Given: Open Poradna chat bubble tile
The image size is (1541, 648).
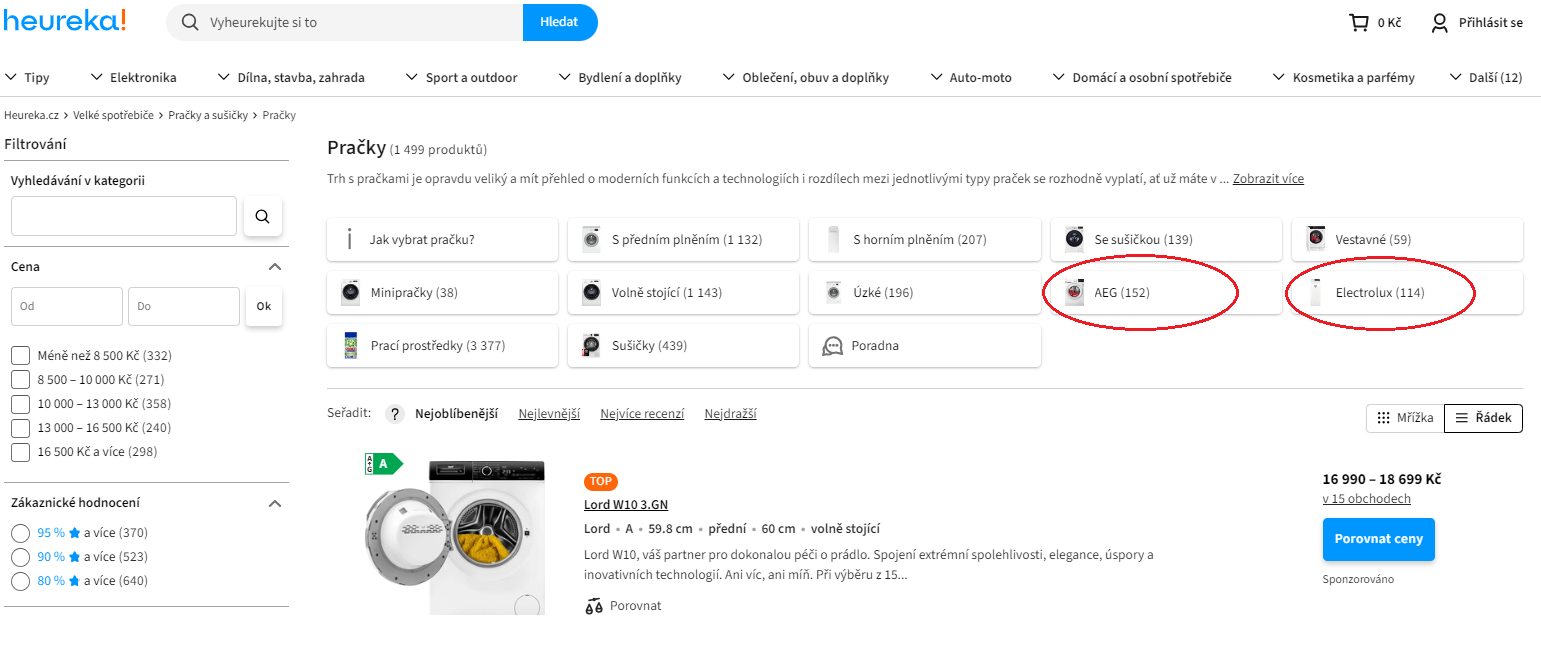Looking at the screenshot, I should click(x=924, y=346).
